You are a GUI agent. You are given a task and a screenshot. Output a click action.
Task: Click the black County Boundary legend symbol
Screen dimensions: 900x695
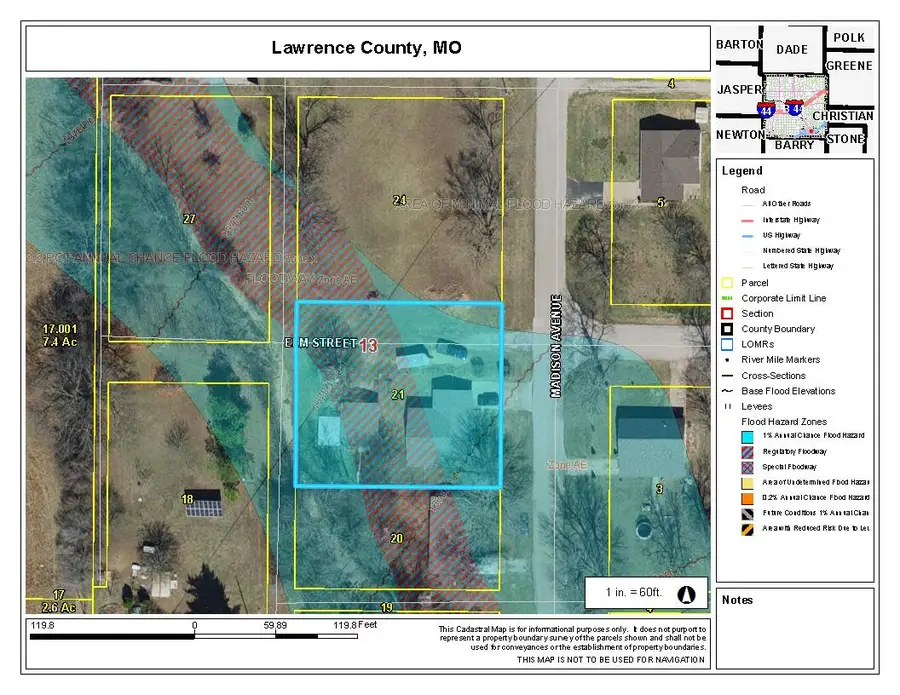728,329
